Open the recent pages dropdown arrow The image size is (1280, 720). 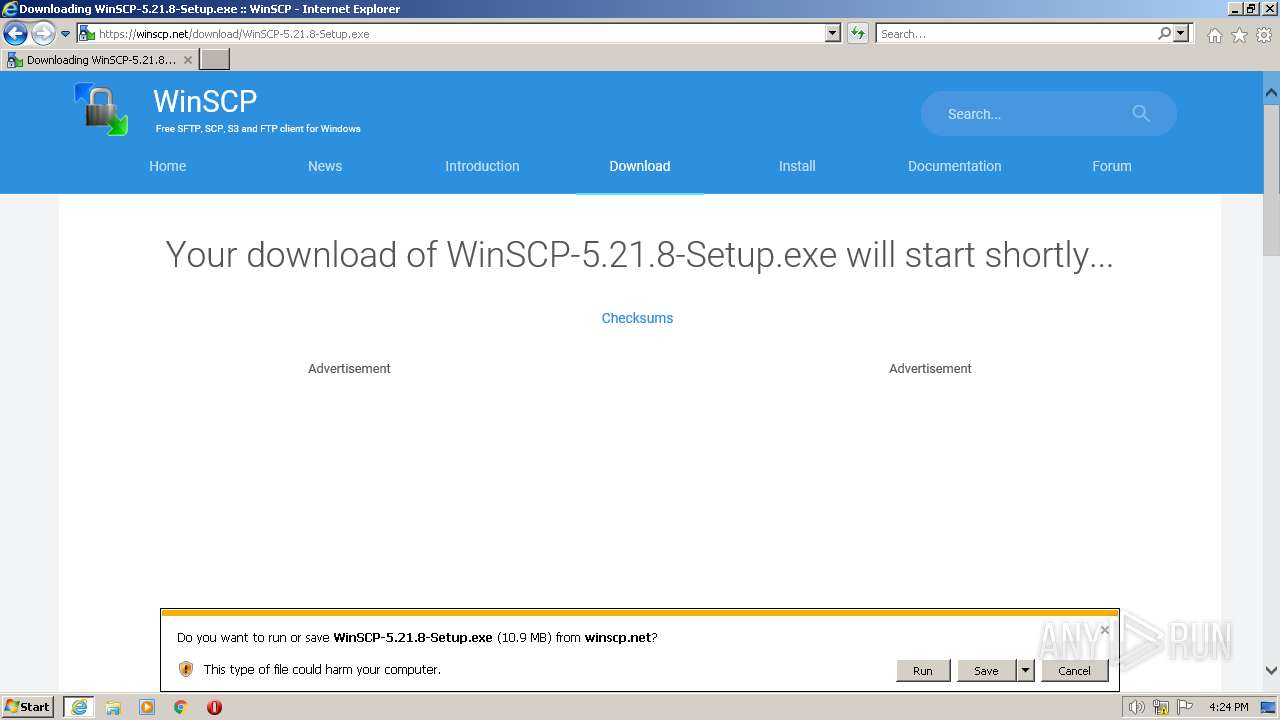(x=66, y=34)
